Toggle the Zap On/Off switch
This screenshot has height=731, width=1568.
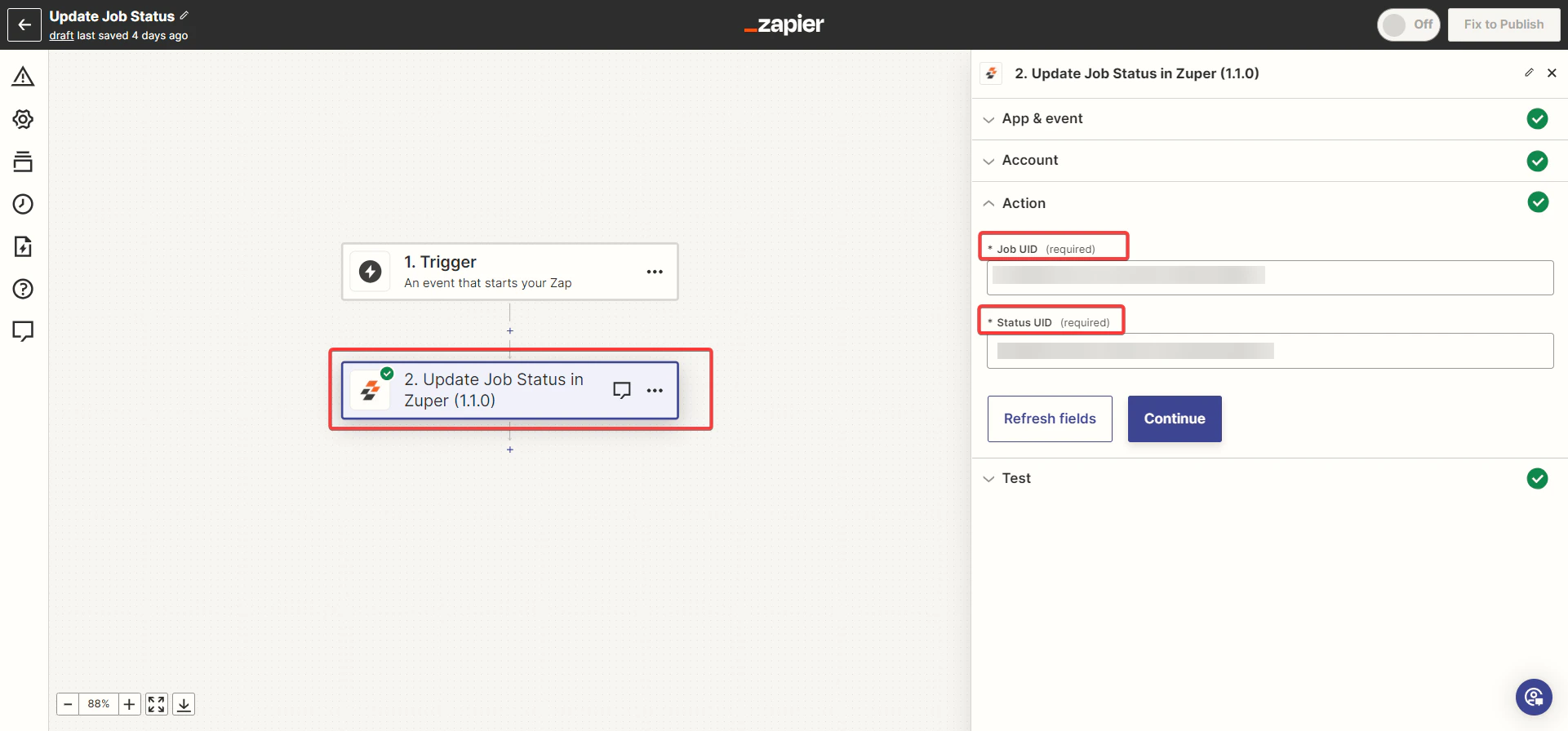pos(1408,24)
